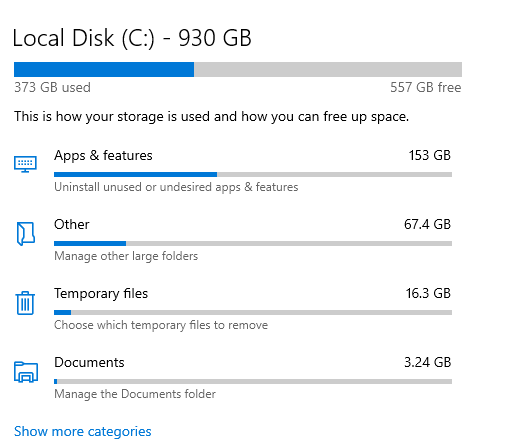The width and height of the screenshot is (512, 448).
Task: Click the Other folder icon
Action: 26,234
